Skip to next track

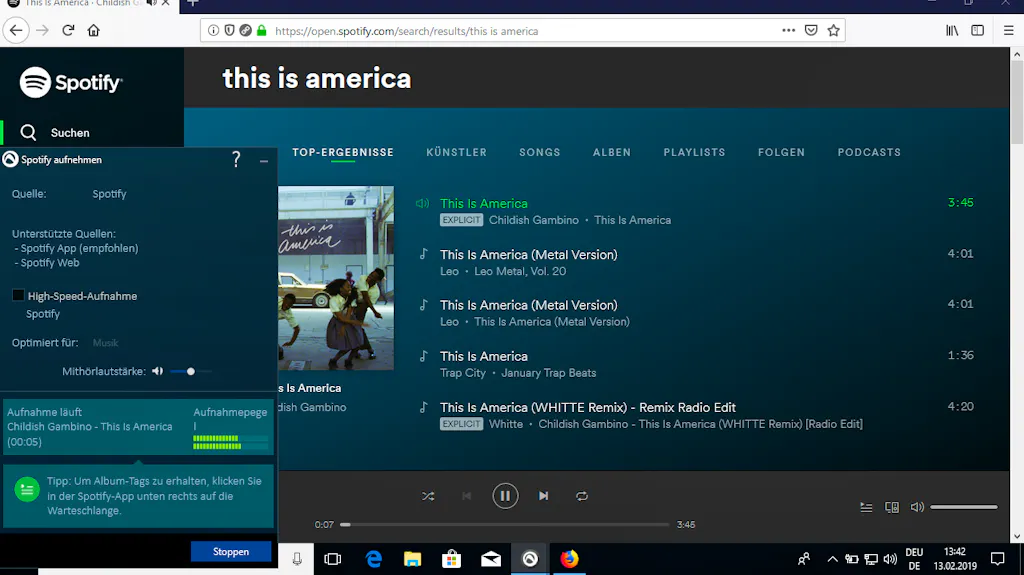coord(543,496)
